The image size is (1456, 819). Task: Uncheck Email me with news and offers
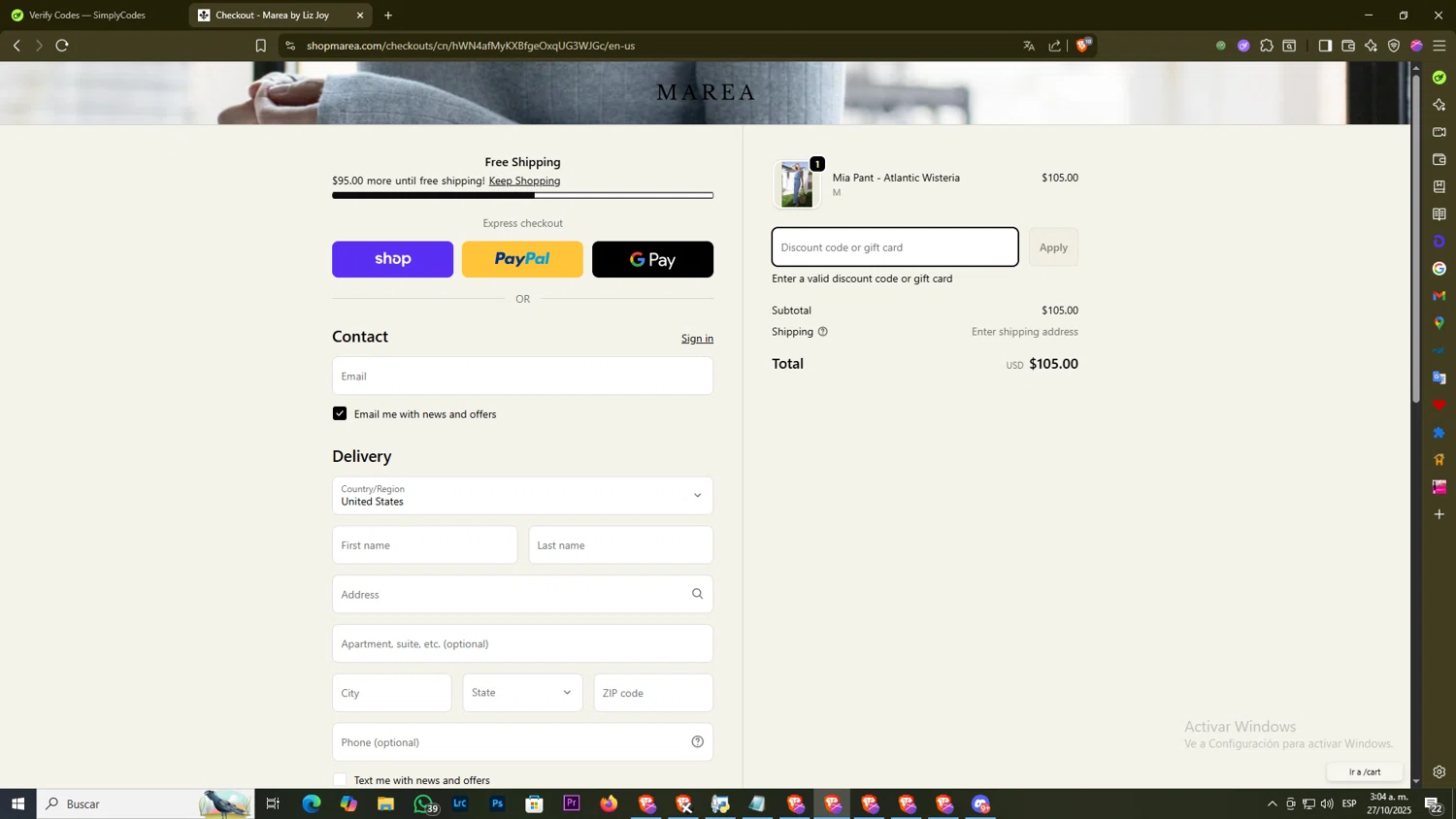click(x=340, y=413)
